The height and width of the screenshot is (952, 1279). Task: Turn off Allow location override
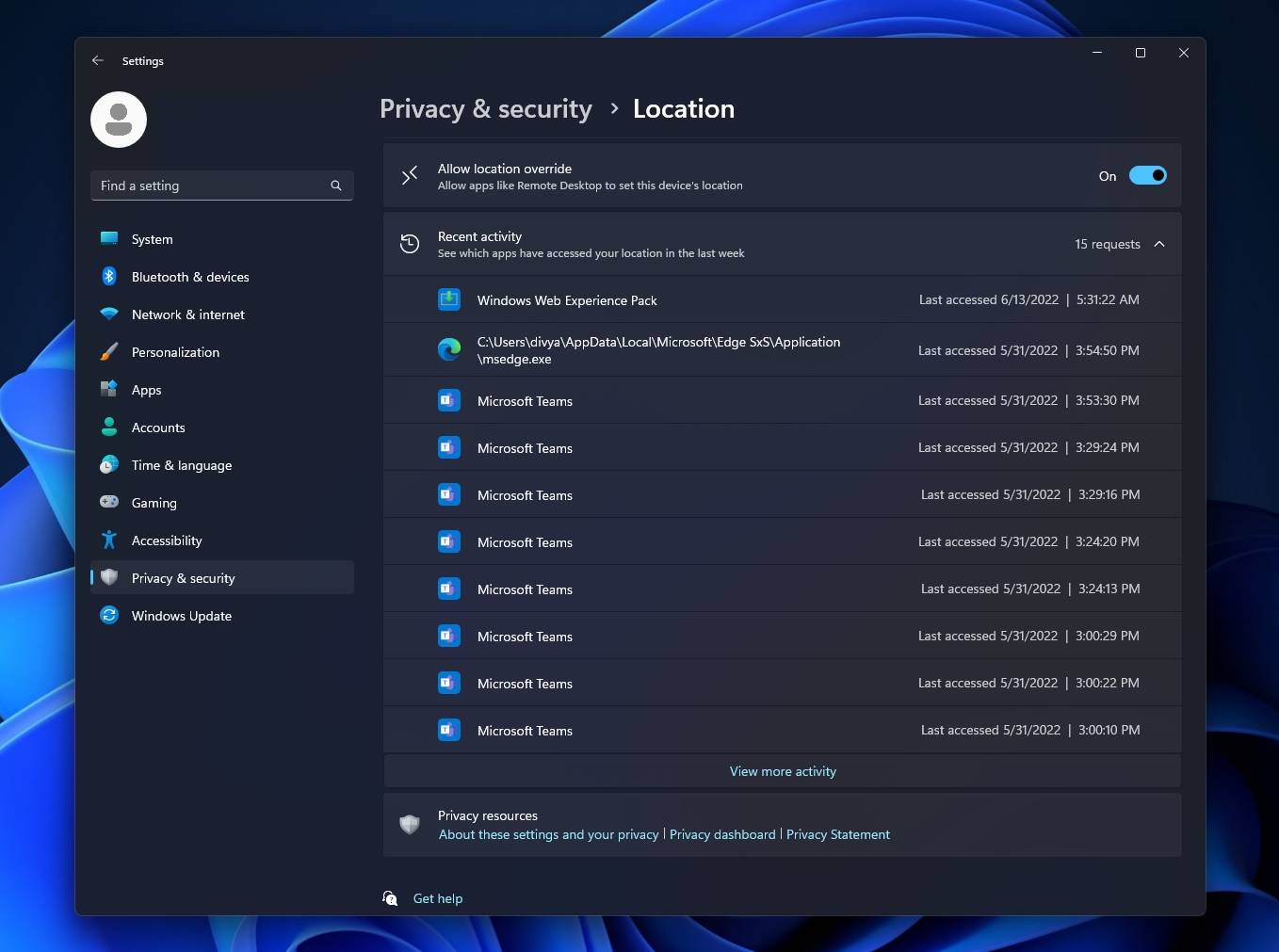pyautogui.click(x=1147, y=175)
